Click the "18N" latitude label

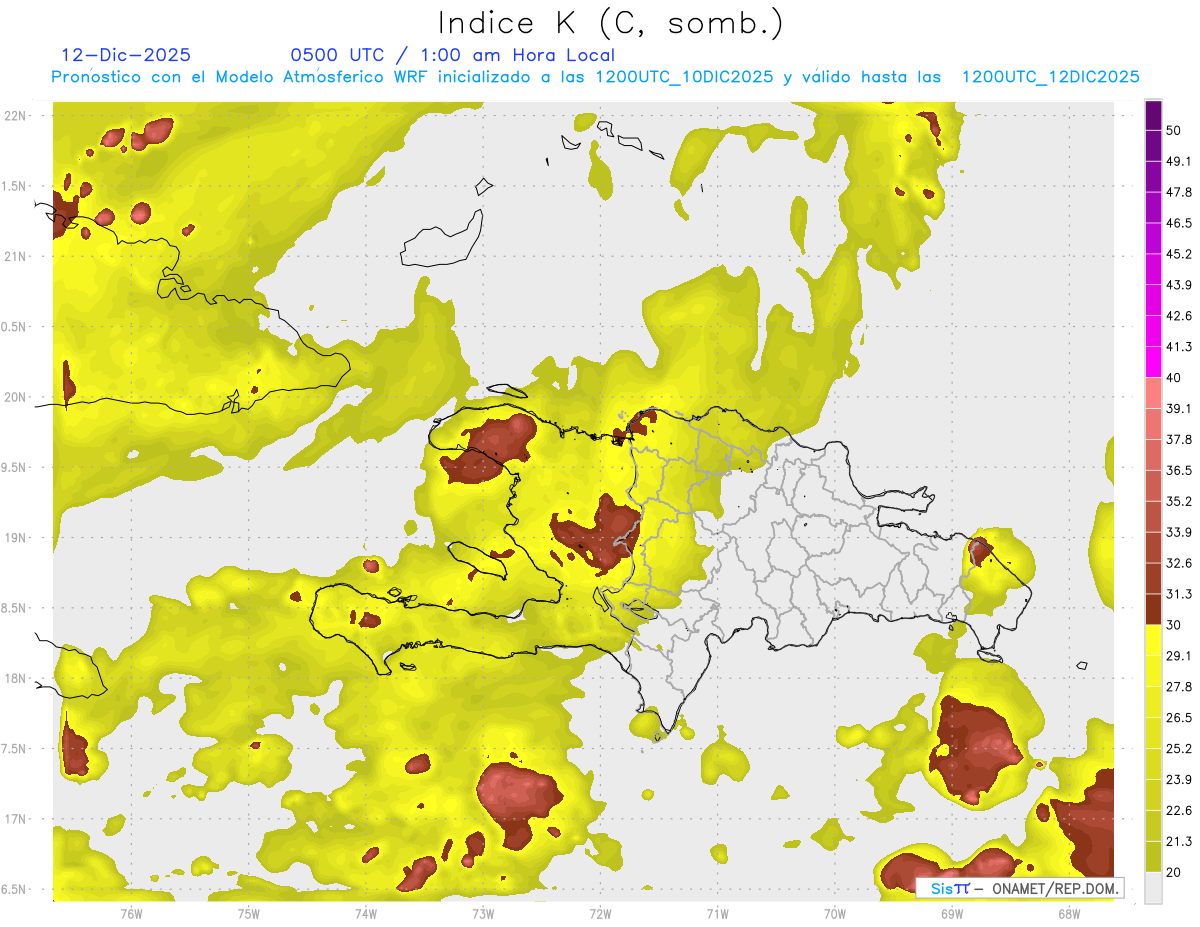click(x=15, y=678)
